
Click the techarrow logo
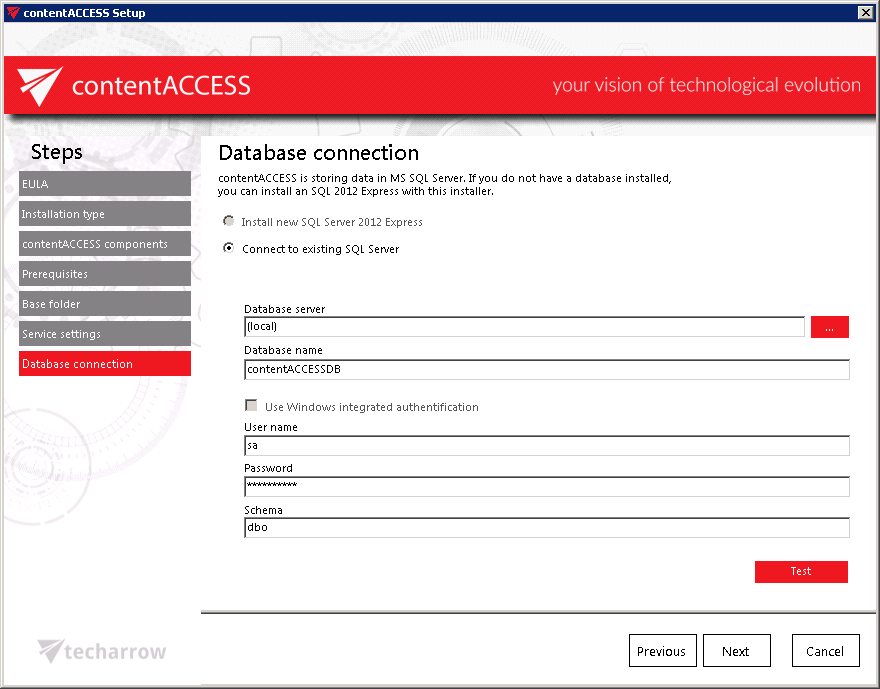tap(102, 651)
